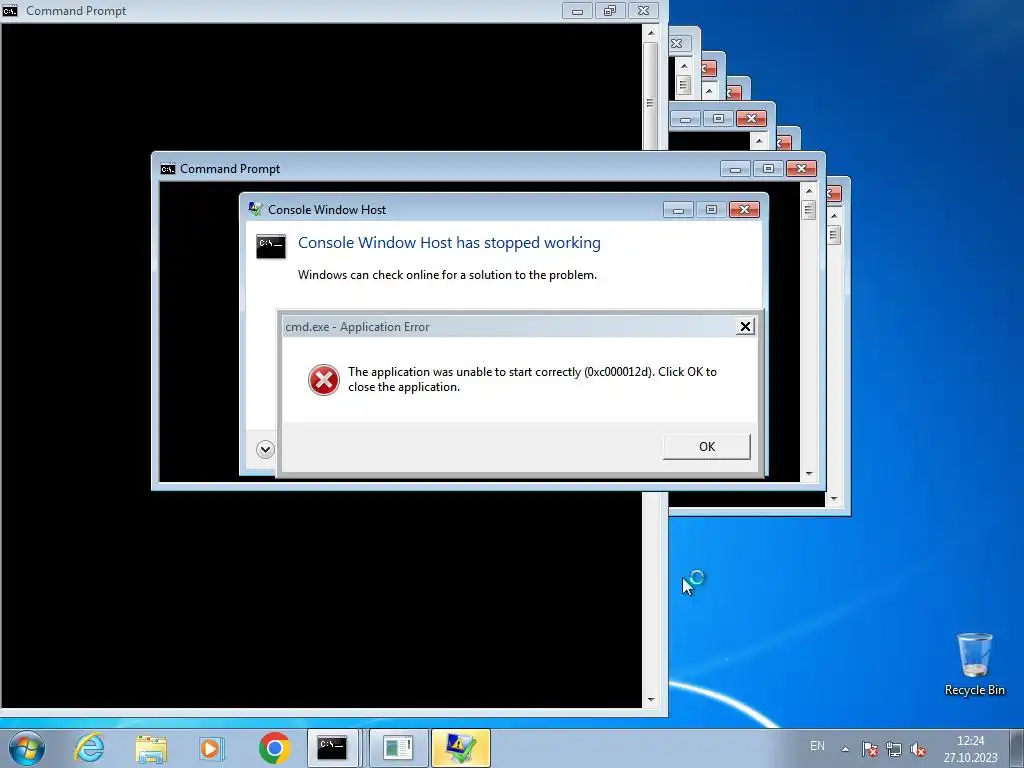Open the Windows Start menu

click(x=27, y=748)
